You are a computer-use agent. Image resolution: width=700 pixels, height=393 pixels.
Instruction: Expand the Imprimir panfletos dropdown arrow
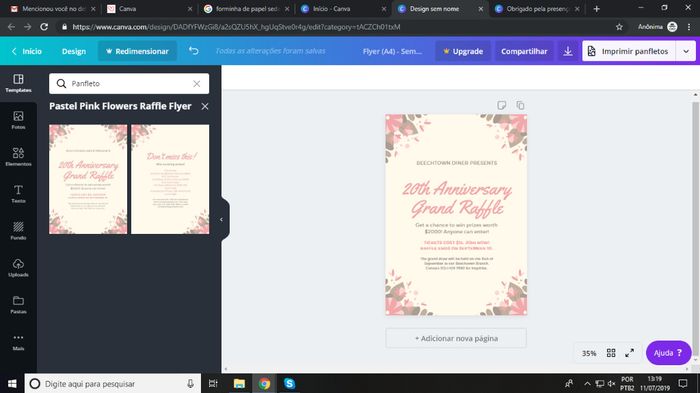pos(686,51)
